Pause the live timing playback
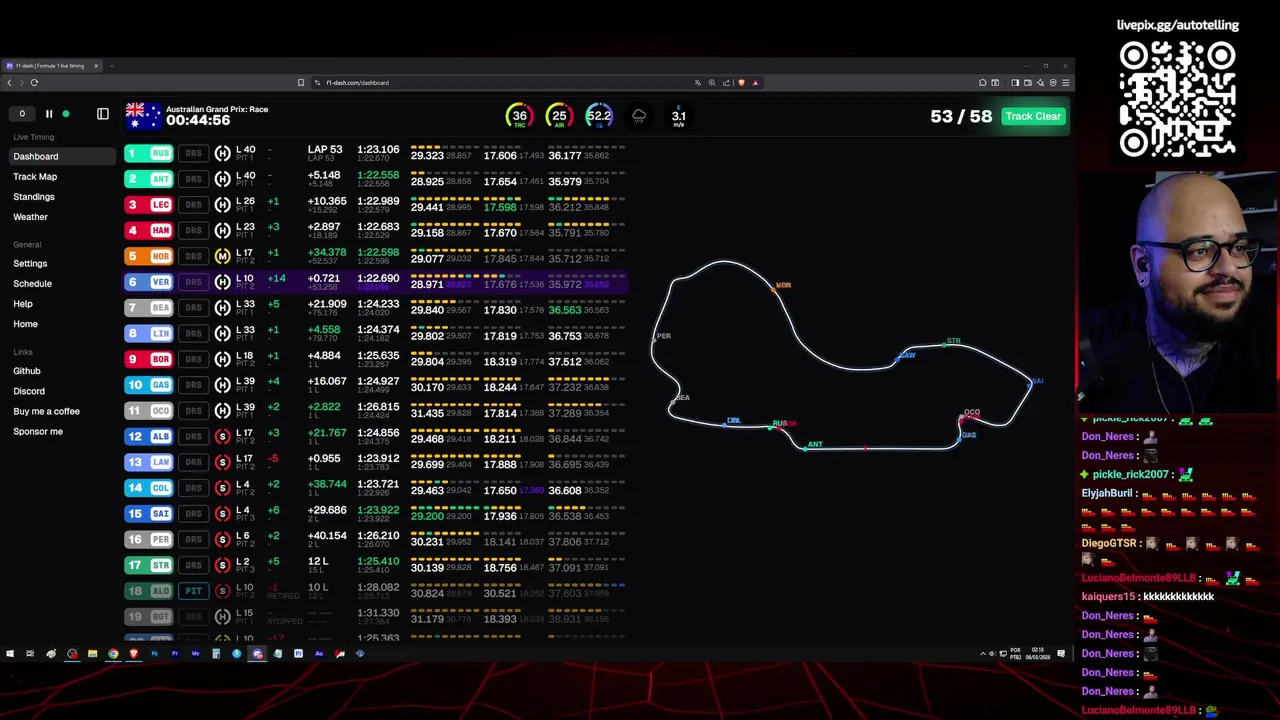This screenshot has width=1280, height=720. 48,114
